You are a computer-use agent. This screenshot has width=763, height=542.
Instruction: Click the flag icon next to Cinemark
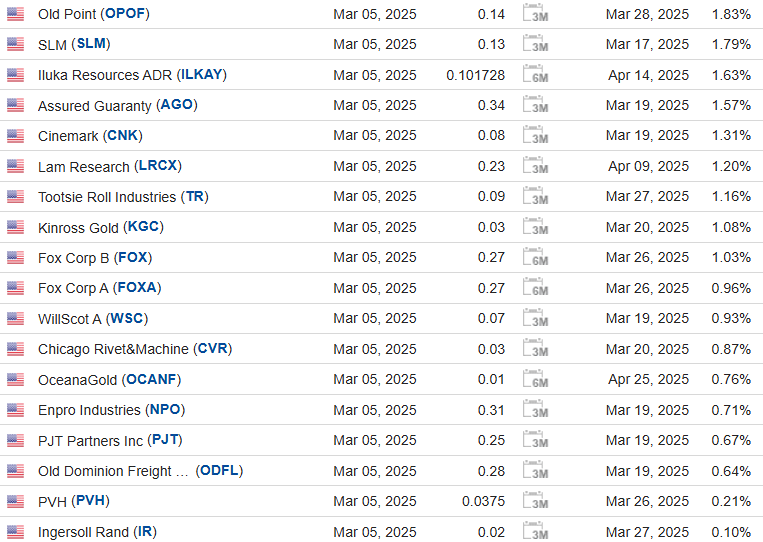[15, 136]
